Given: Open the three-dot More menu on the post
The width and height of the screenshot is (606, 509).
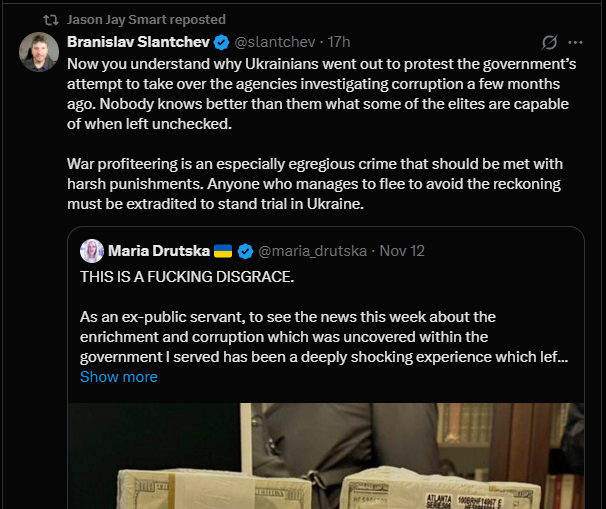Looking at the screenshot, I should click(575, 42).
